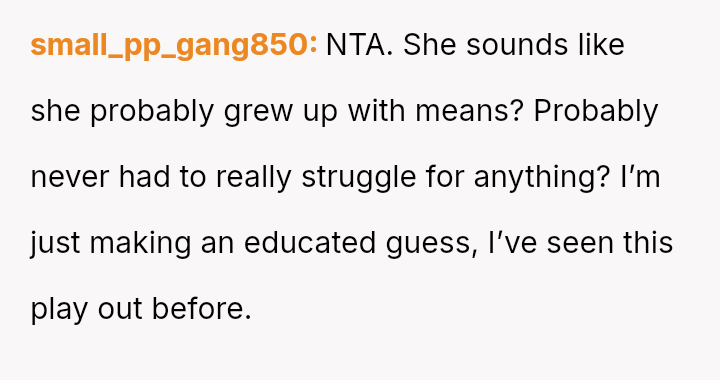Click the word "I've" in comment

pyautogui.click(x=513, y=243)
